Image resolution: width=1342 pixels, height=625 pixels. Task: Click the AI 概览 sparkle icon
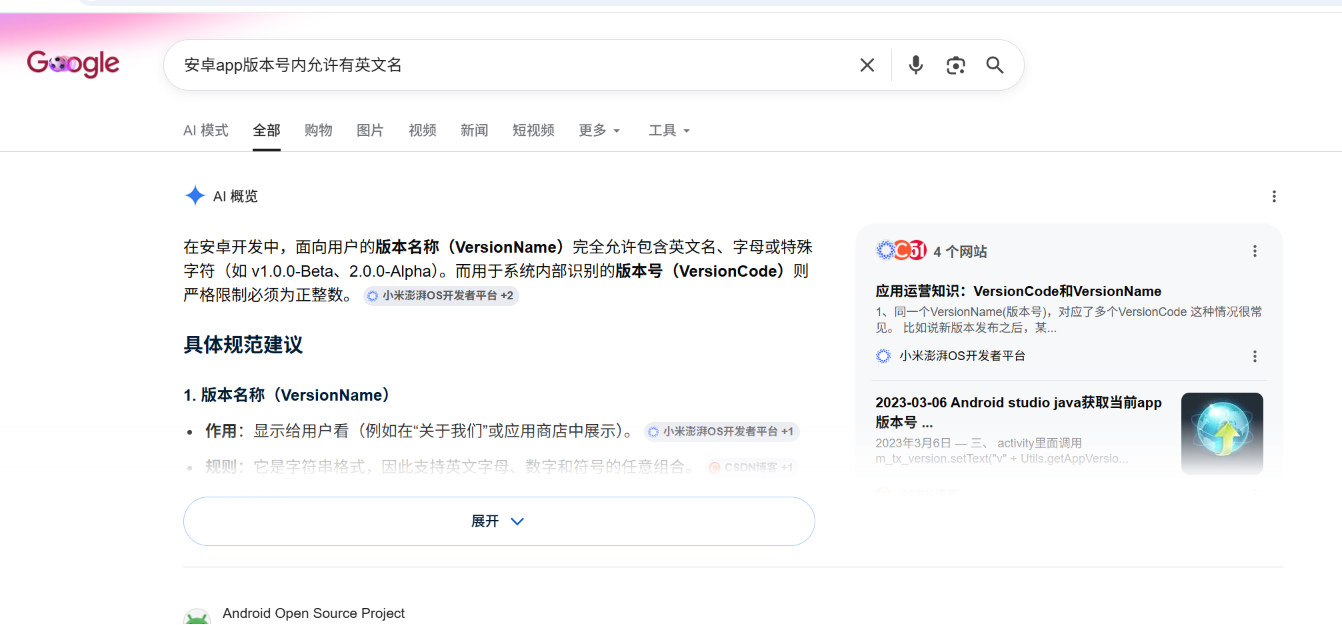point(195,196)
